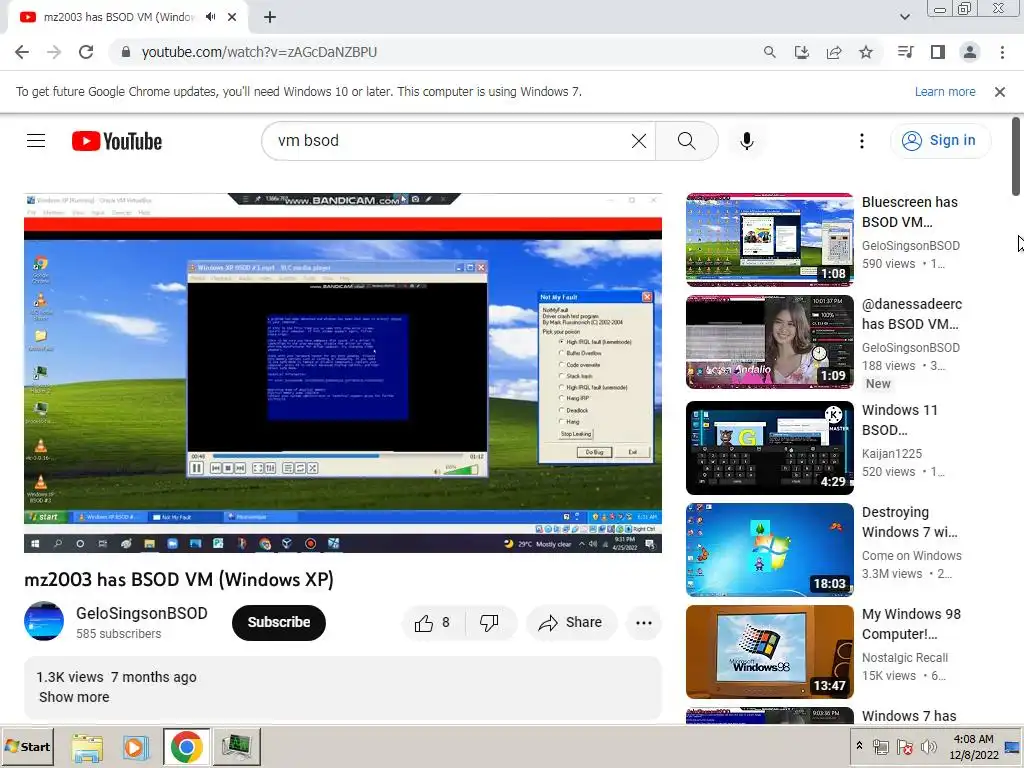The image size is (1024, 768).
Task: Close the mz2003 has BSOD VM tab
Action: pyautogui.click(x=232, y=17)
